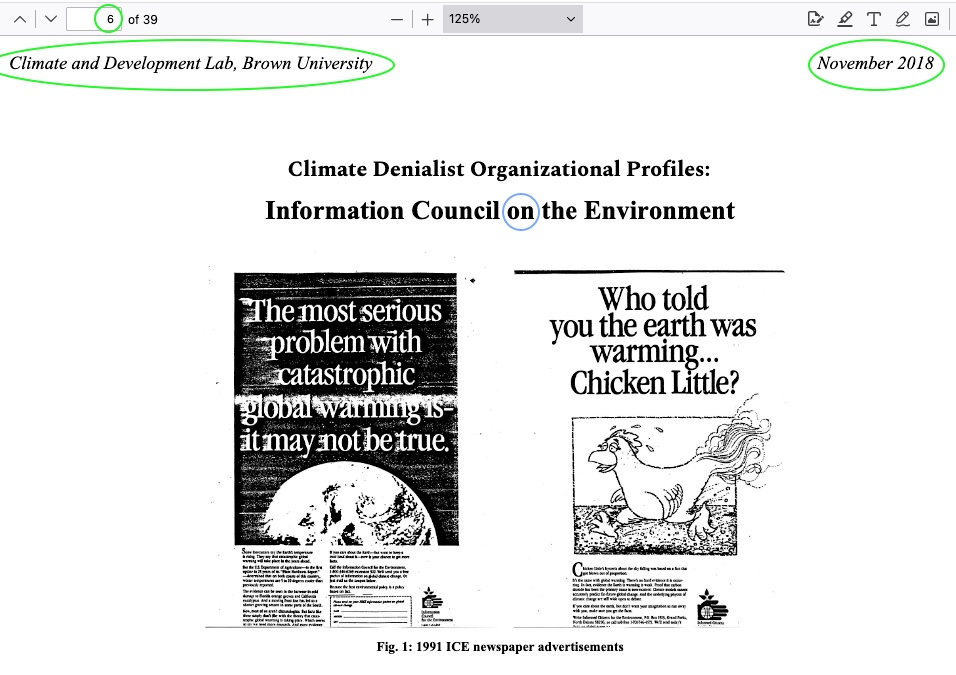956x675 pixels.
Task: Select the add text tool
Action: tap(874, 19)
